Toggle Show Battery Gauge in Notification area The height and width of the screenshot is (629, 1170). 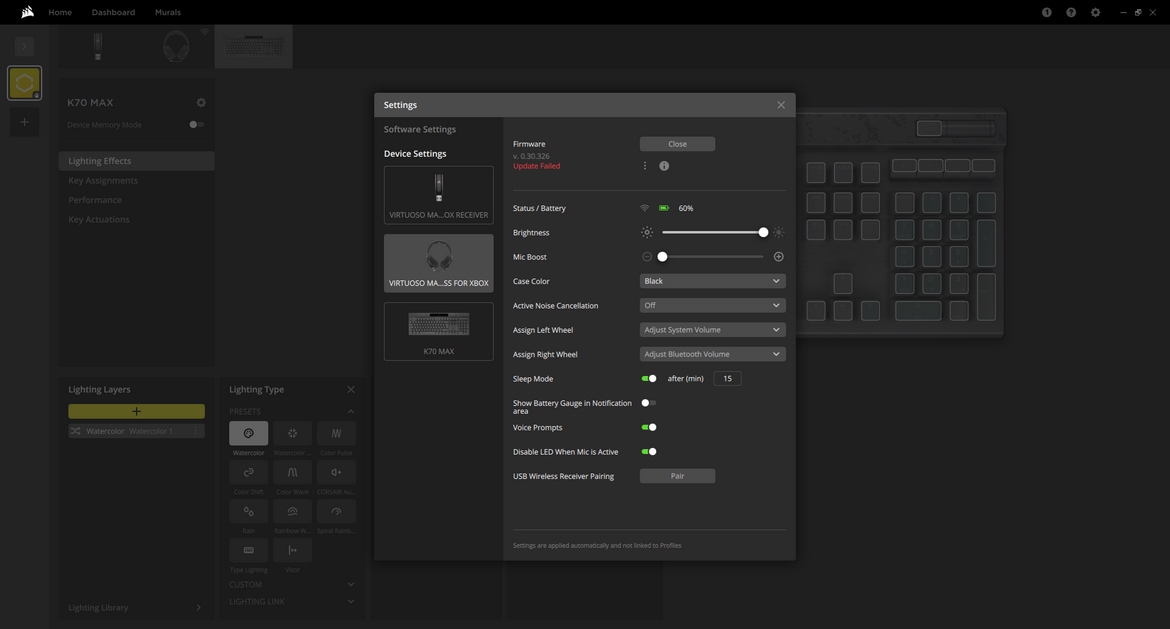pos(649,403)
